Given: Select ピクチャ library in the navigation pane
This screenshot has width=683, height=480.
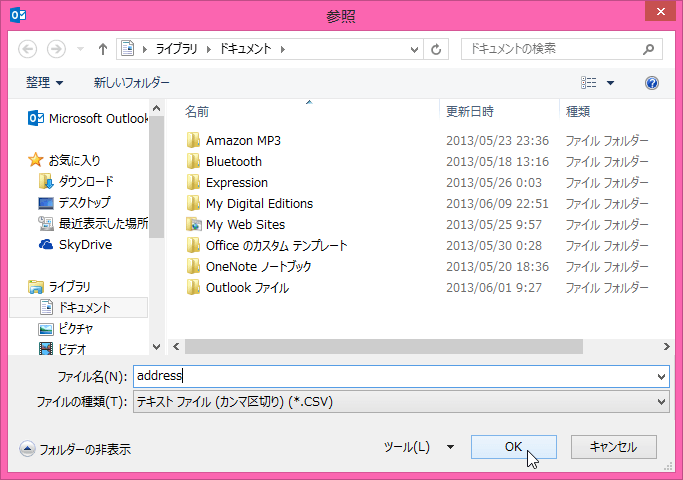Looking at the screenshot, I should 66,328.
